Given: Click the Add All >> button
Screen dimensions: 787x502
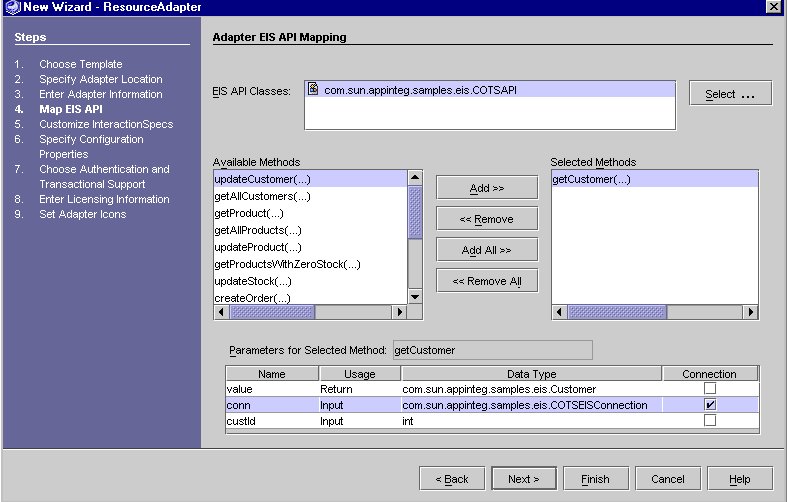Looking at the screenshot, I should coord(487,250).
